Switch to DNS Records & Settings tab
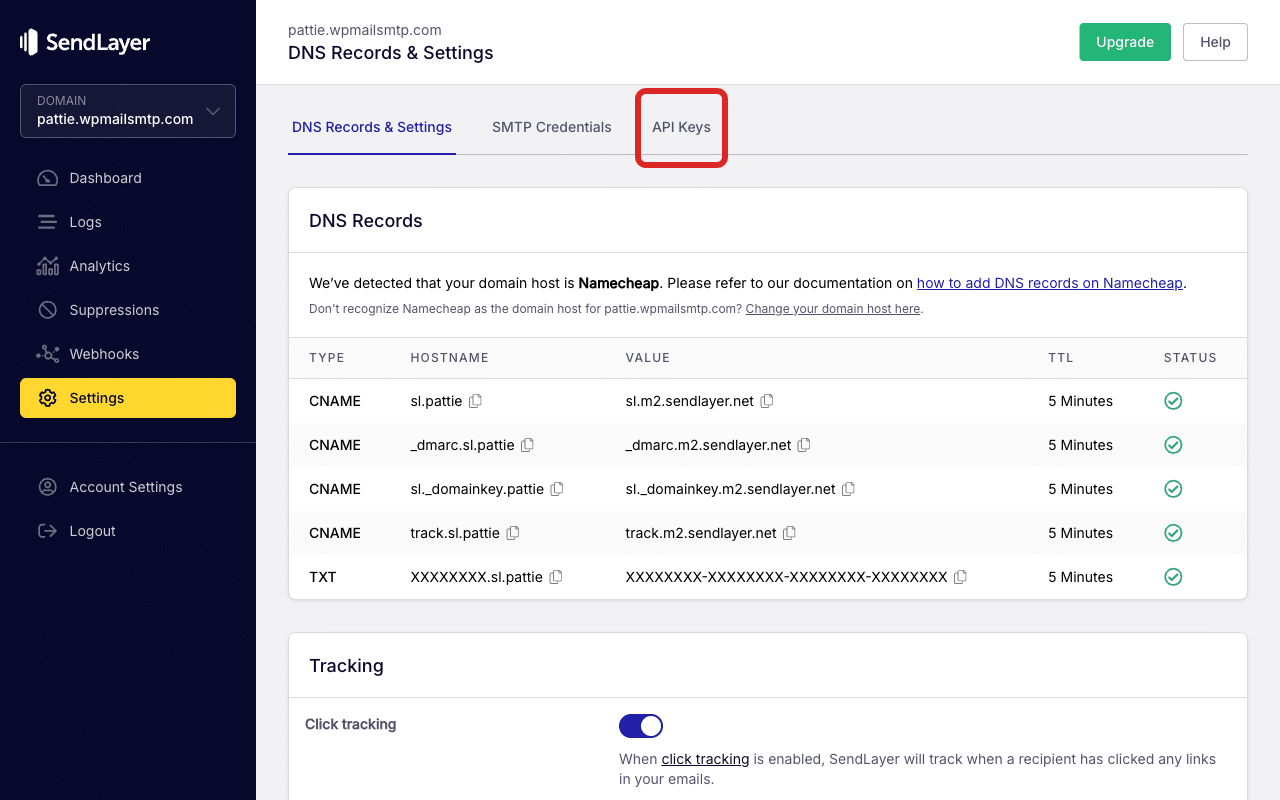Screen dimensions: 1280x800 pos(372,127)
